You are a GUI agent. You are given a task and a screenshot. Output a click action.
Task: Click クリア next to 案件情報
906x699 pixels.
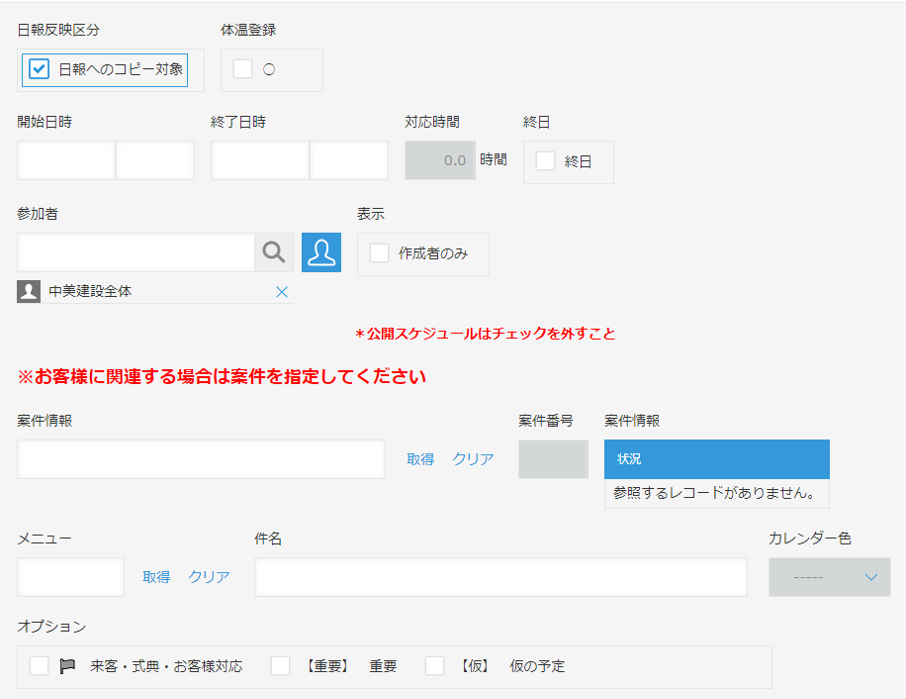[473, 459]
